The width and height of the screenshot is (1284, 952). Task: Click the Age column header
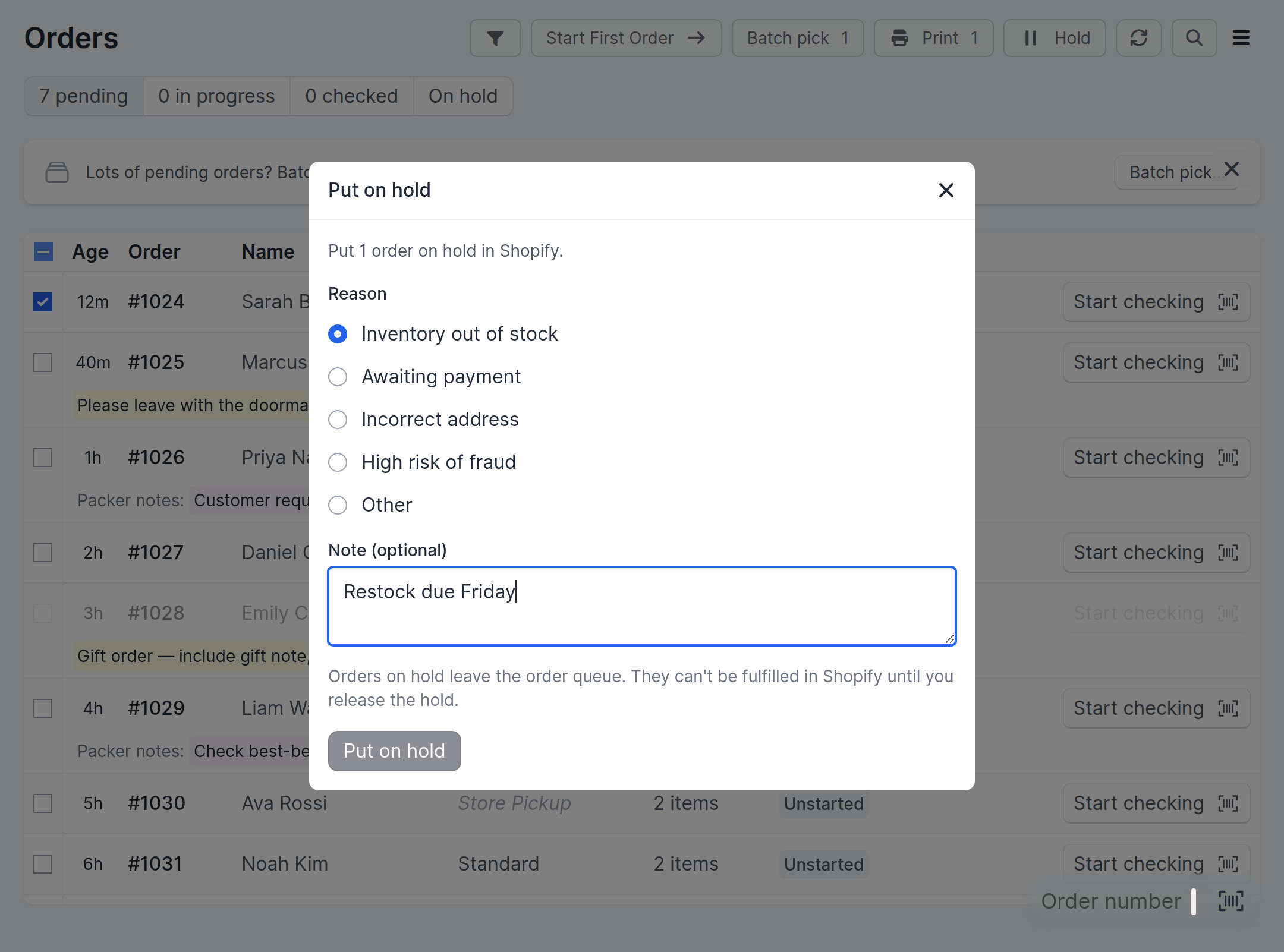click(x=90, y=252)
